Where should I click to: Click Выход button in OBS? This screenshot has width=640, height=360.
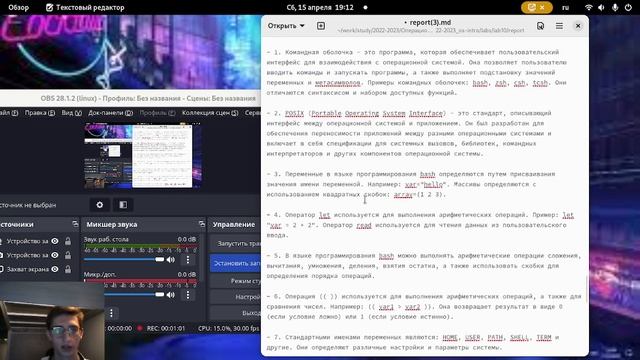pos(235,313)
